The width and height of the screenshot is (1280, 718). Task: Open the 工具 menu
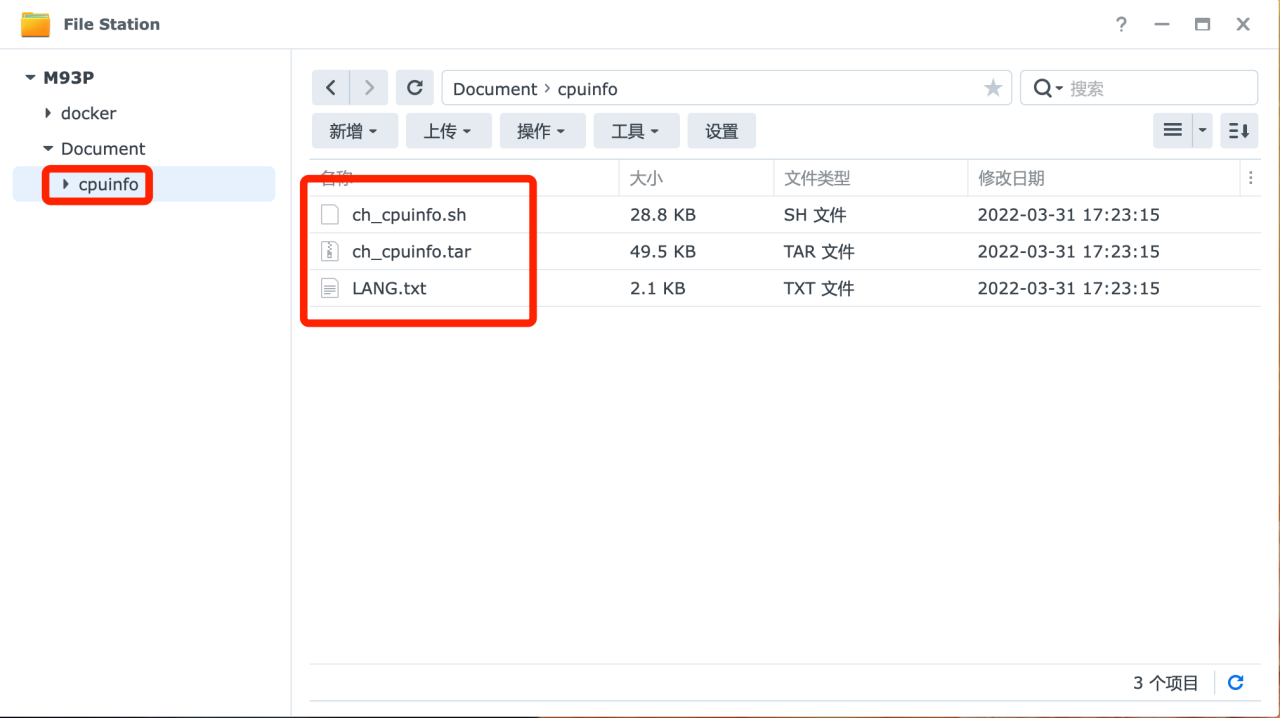636,131
